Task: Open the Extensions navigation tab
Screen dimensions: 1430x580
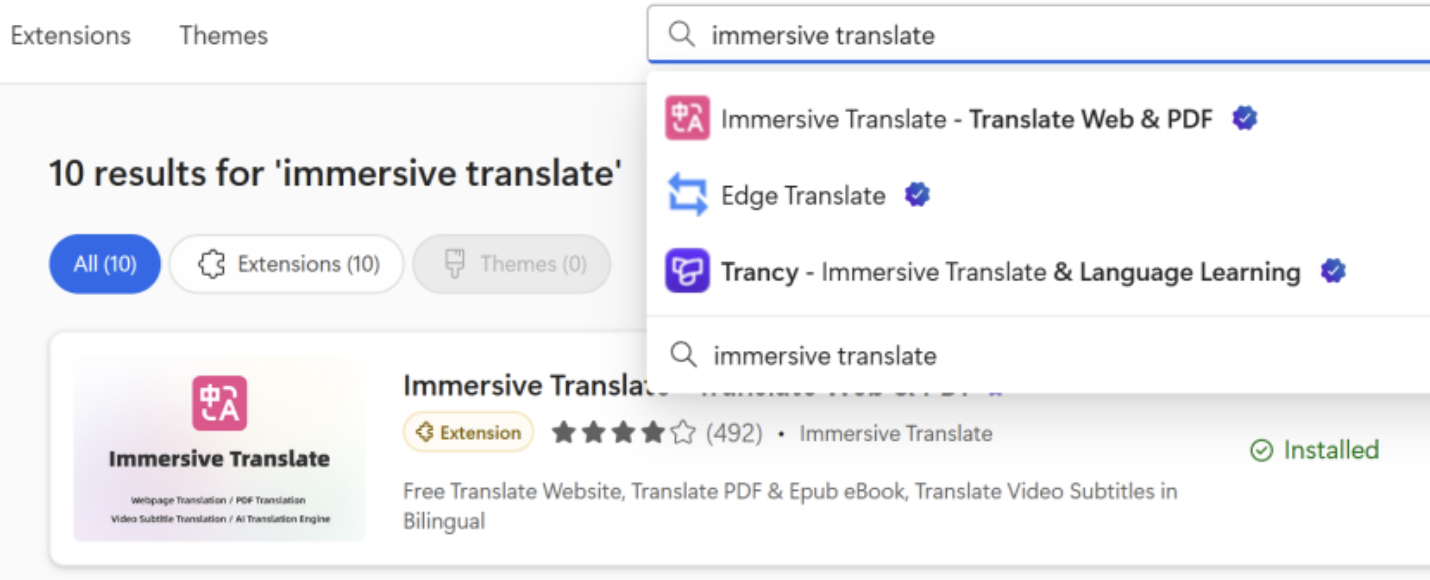Action: click(70, 35)
